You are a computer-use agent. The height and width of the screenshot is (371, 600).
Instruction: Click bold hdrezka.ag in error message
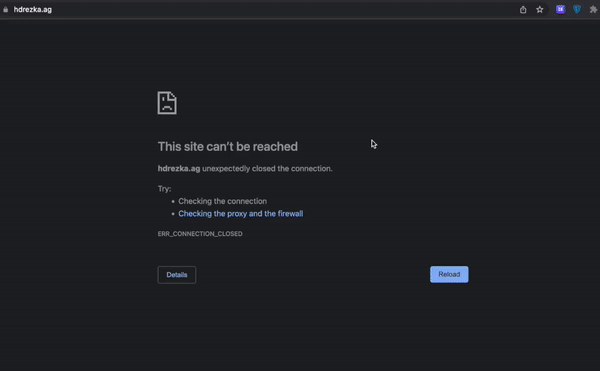179,168
